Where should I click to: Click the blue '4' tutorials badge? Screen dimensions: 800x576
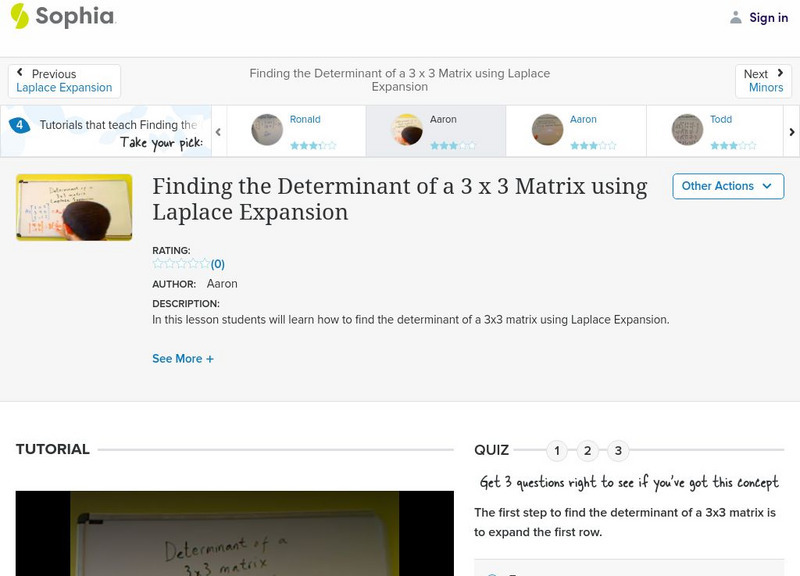pos(20,124)
